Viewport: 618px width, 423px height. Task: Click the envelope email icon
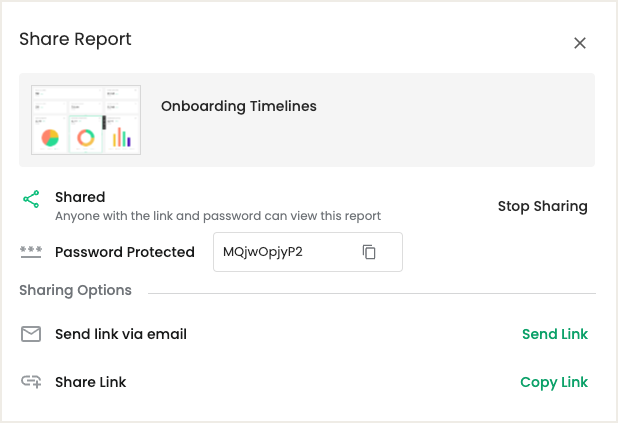(x=31, y=334)
